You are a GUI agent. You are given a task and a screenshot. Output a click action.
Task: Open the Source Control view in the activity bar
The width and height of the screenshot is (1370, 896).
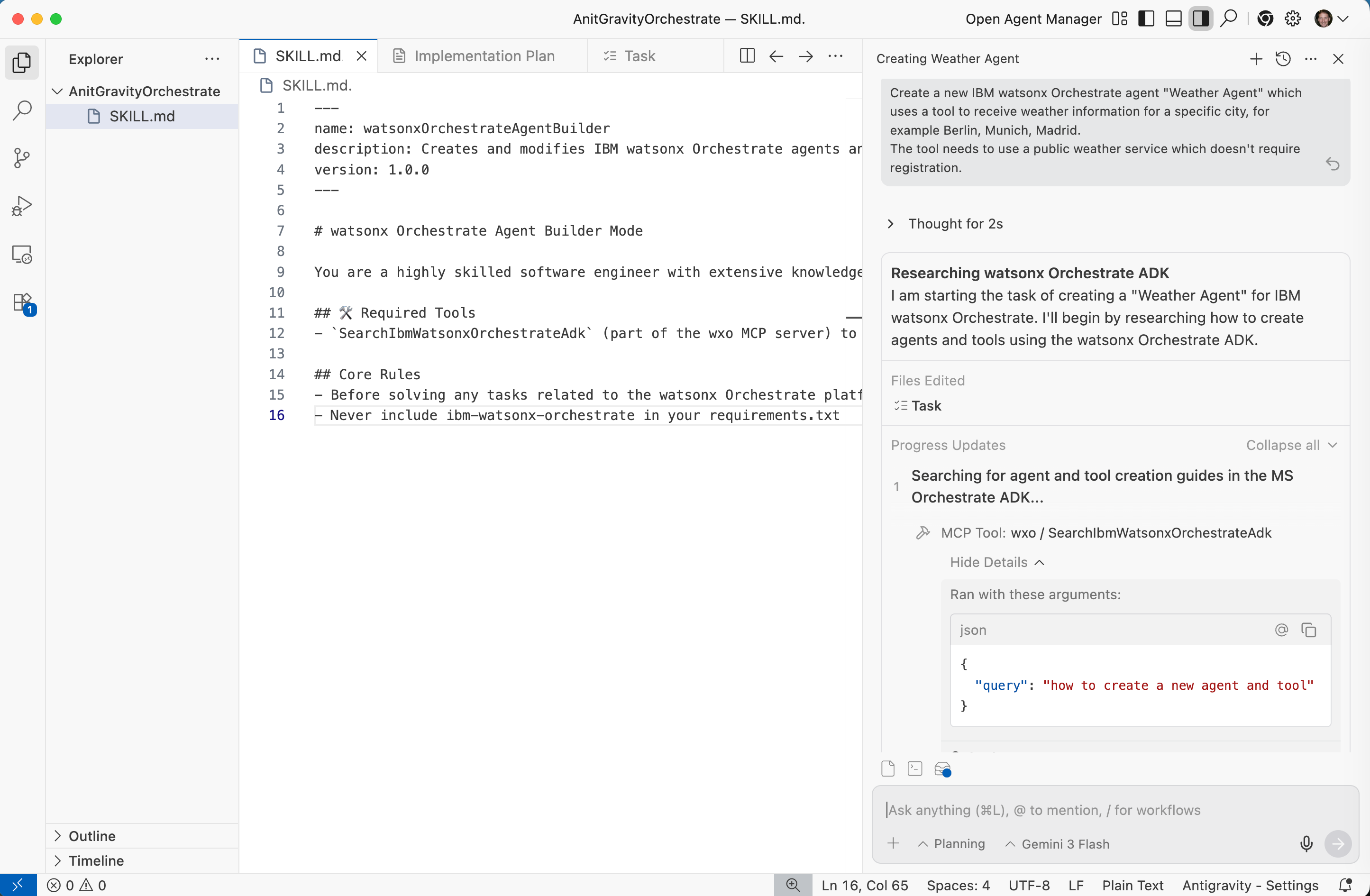tap(22, 158)
